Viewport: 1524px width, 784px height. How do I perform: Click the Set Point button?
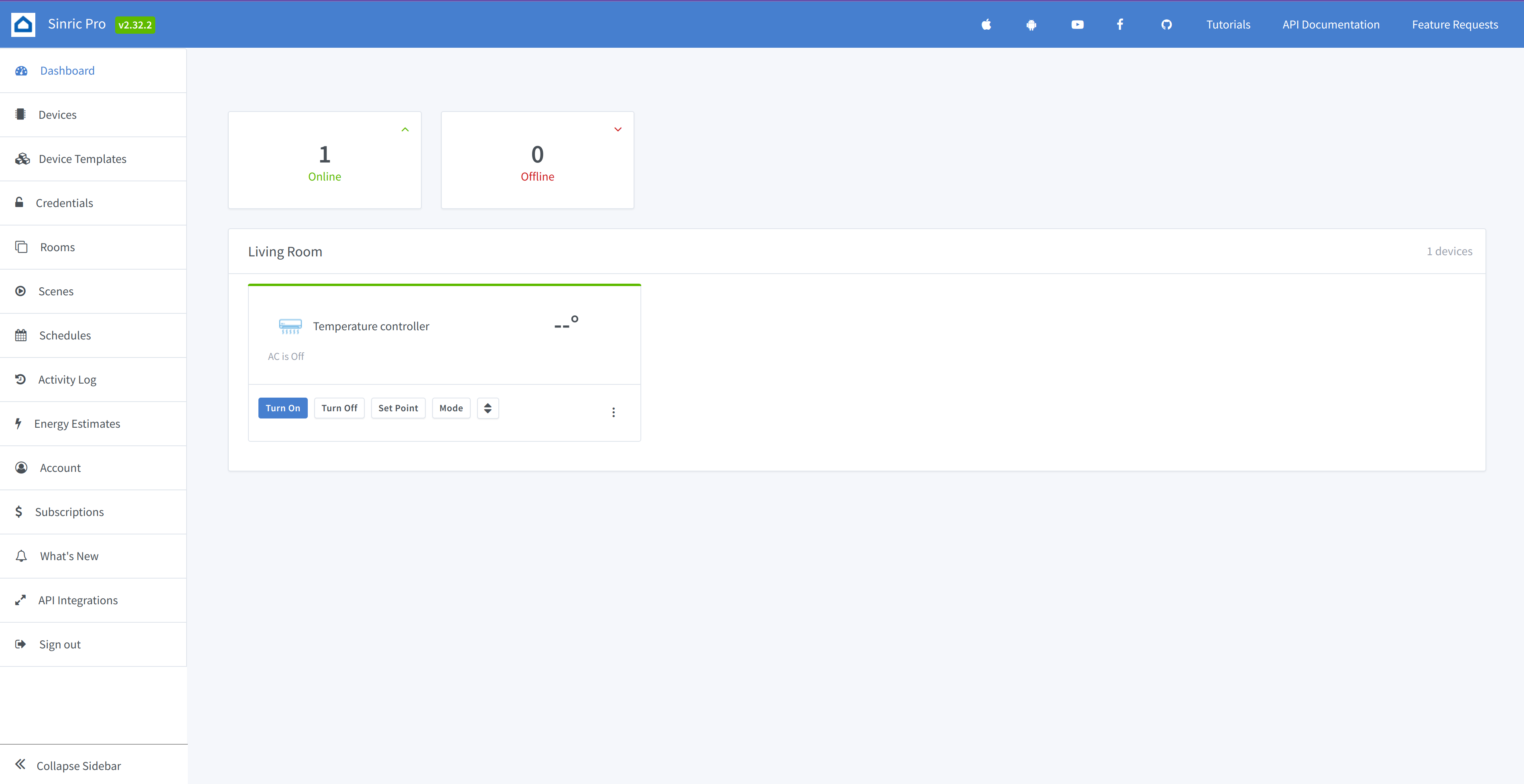[398, 408]
